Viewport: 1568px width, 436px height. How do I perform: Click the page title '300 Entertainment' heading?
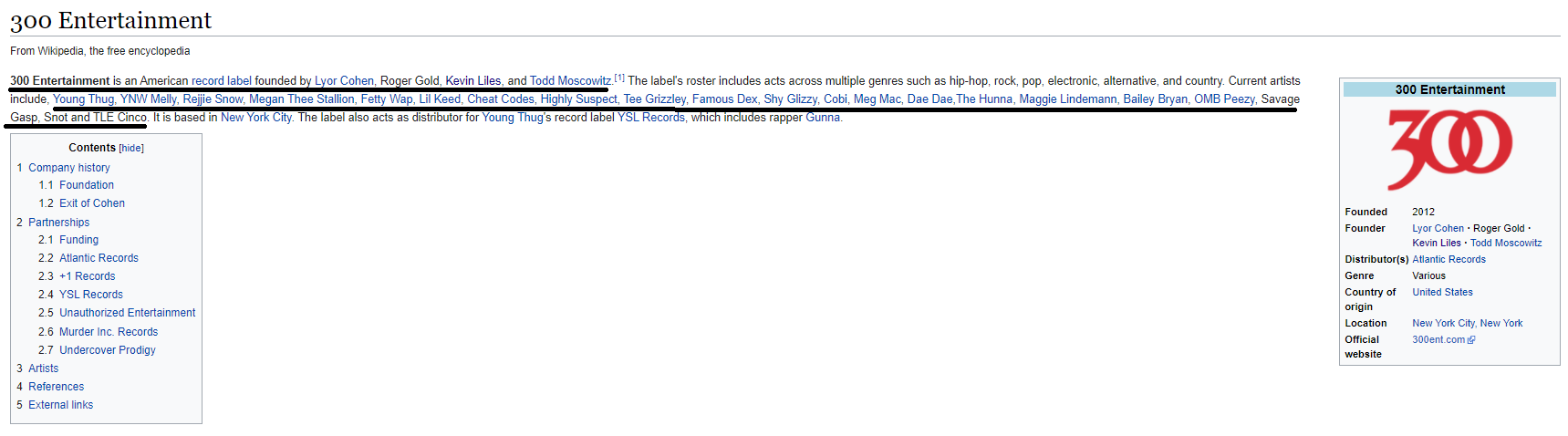pos(110,20)
